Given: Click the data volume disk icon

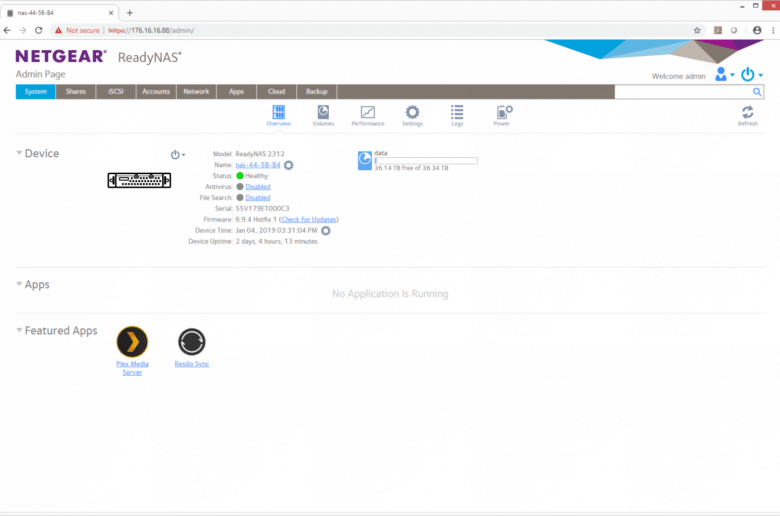Looking at the screenshot, I should pos(365,161).
